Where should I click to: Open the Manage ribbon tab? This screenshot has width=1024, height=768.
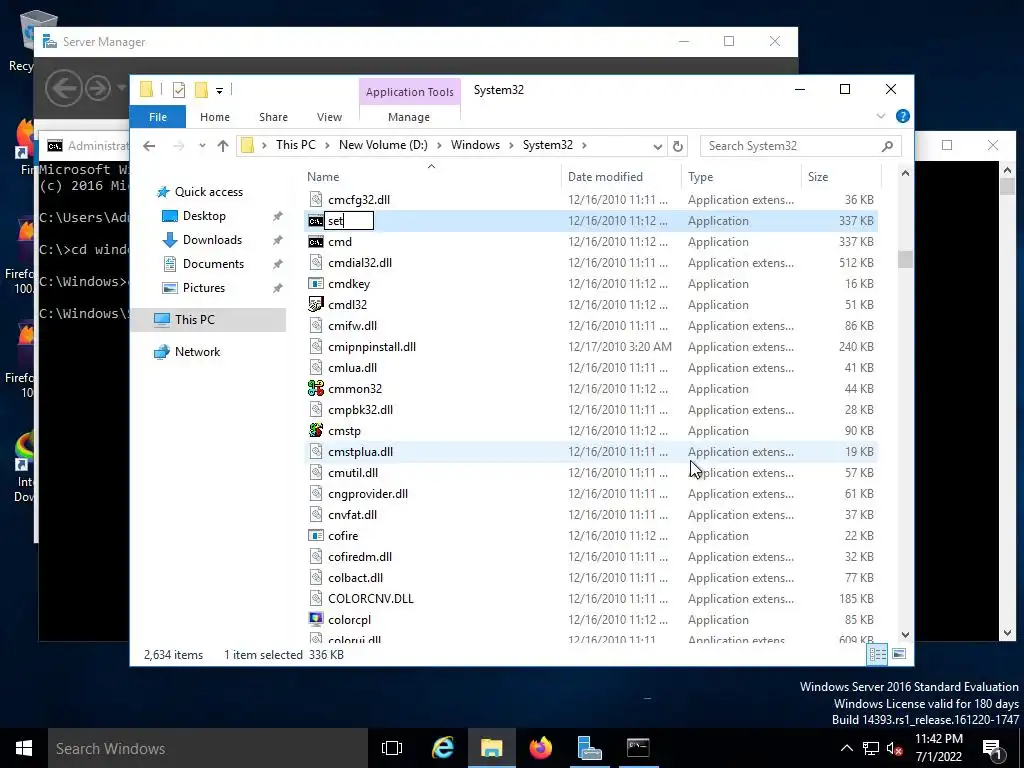[409, 117]
